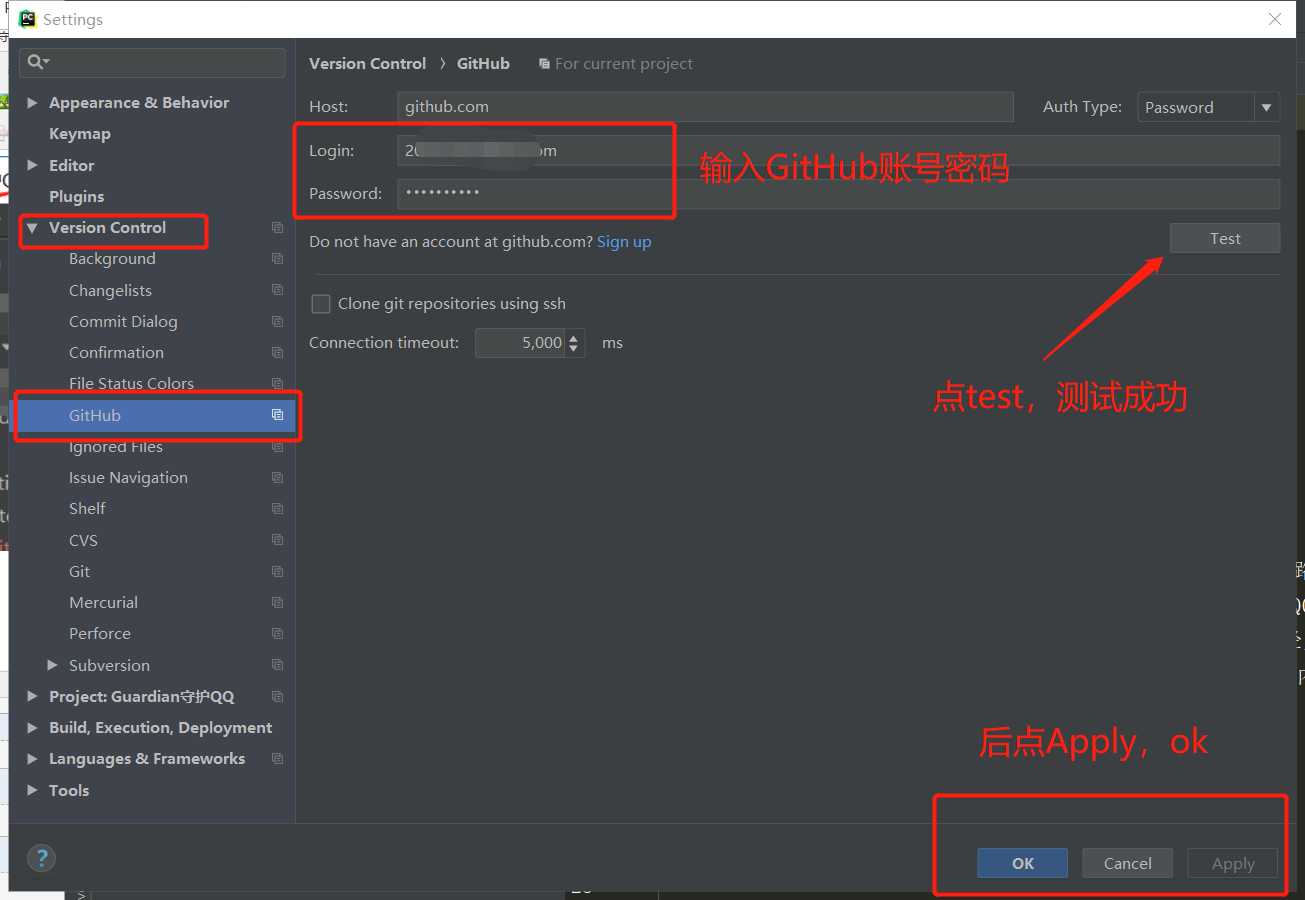Viewport: 1305px width, 900px height.
Task: Expand the Subversion tree node
Action: pos(52,665)
